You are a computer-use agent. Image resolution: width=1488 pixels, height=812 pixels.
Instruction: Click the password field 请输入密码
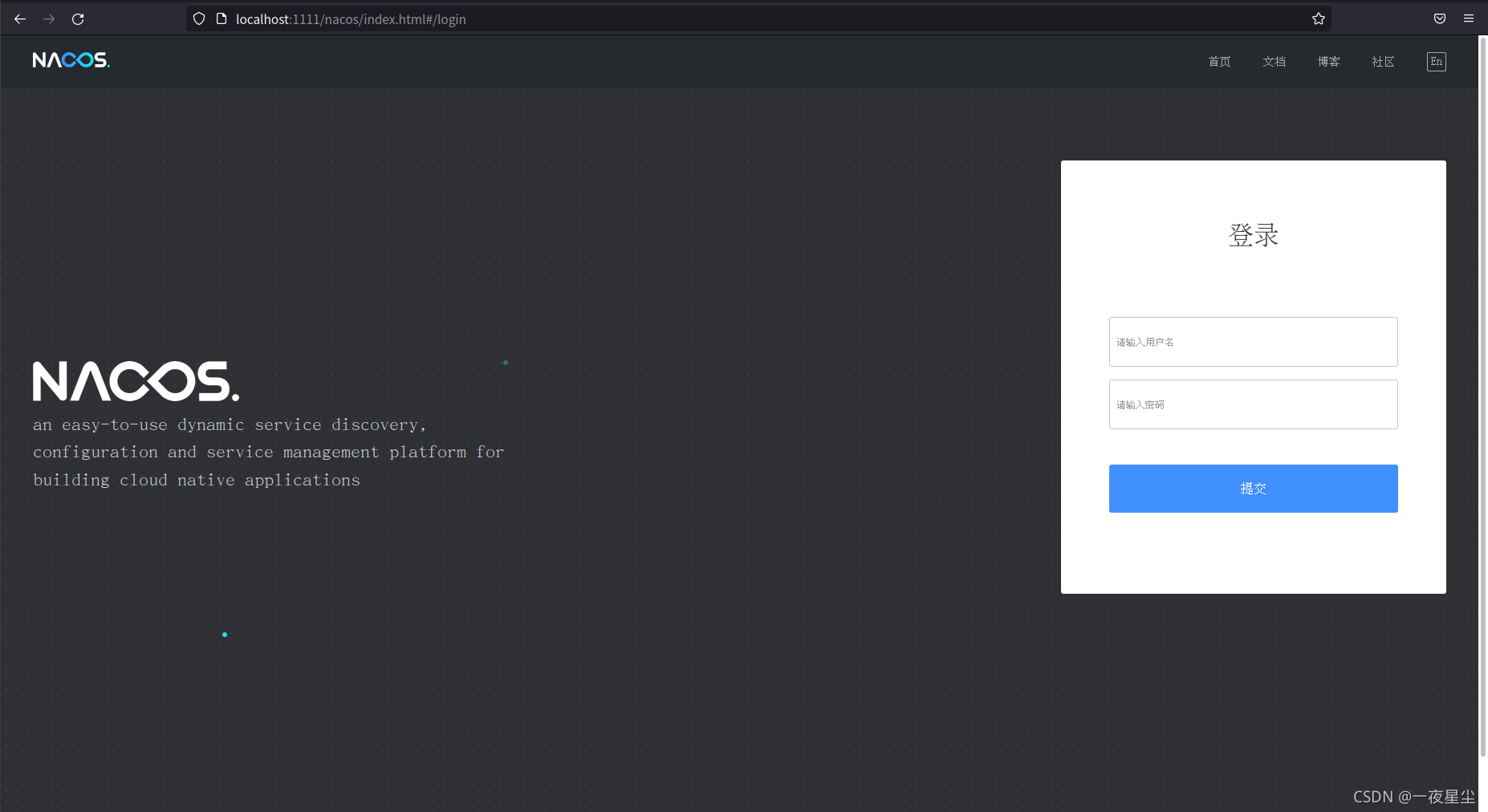pyautogui.click(x=1254, y=404)
